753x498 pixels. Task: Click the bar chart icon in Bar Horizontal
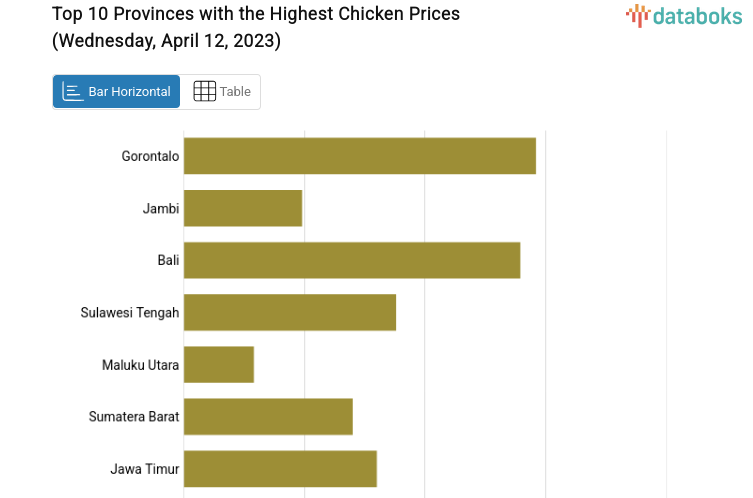73,92
